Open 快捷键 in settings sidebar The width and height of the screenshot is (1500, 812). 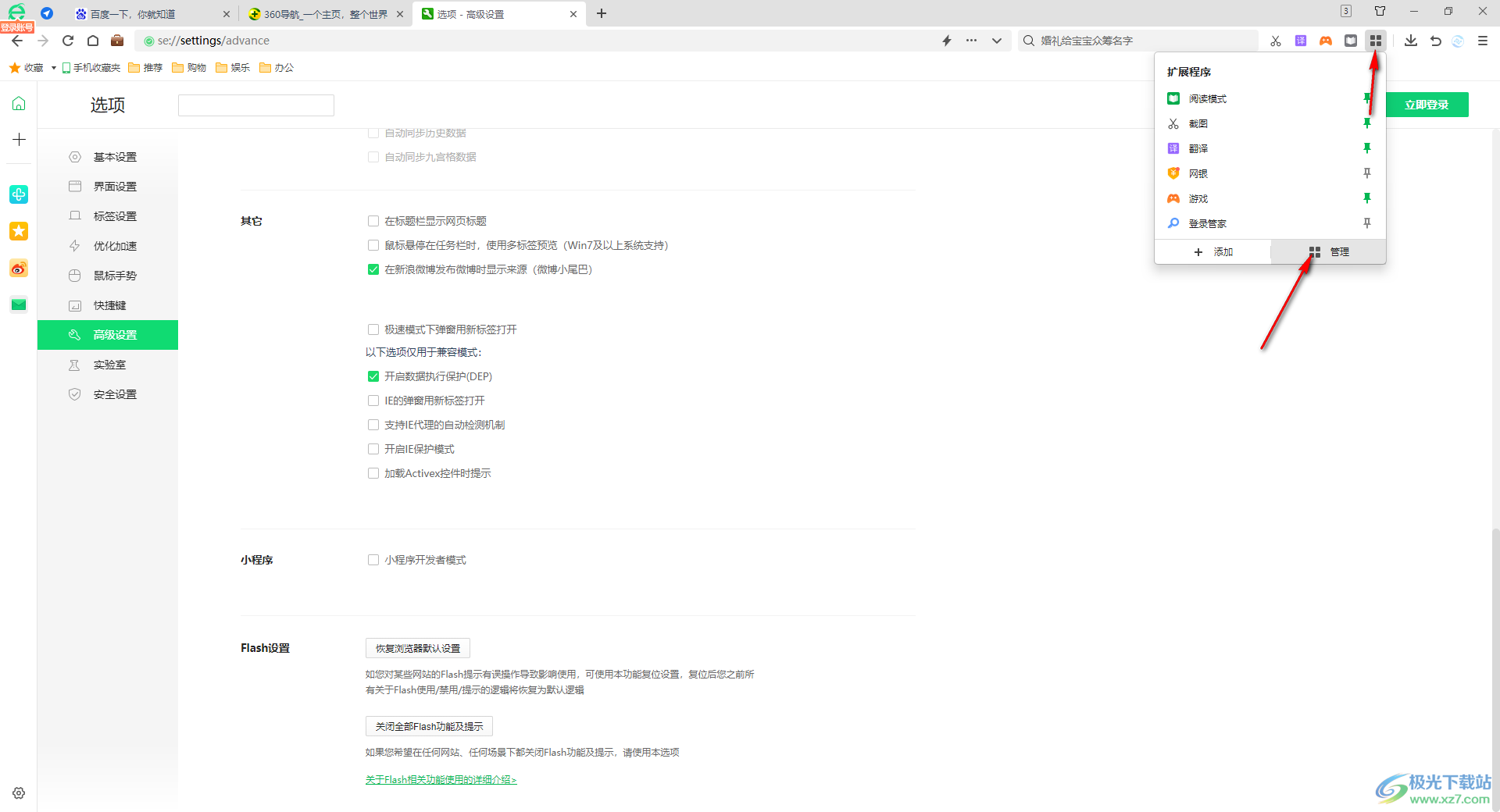click(x=108, y=305)
